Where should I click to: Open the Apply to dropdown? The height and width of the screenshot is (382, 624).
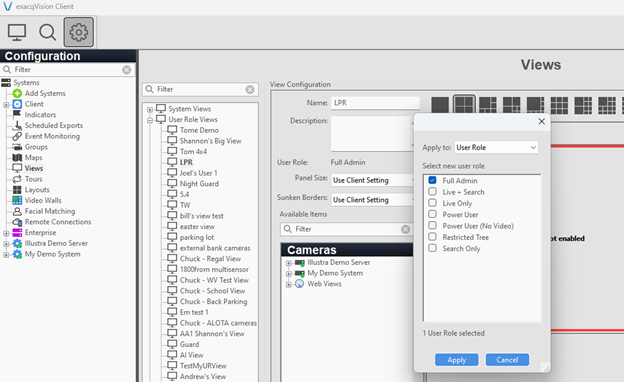pos(496,148)
